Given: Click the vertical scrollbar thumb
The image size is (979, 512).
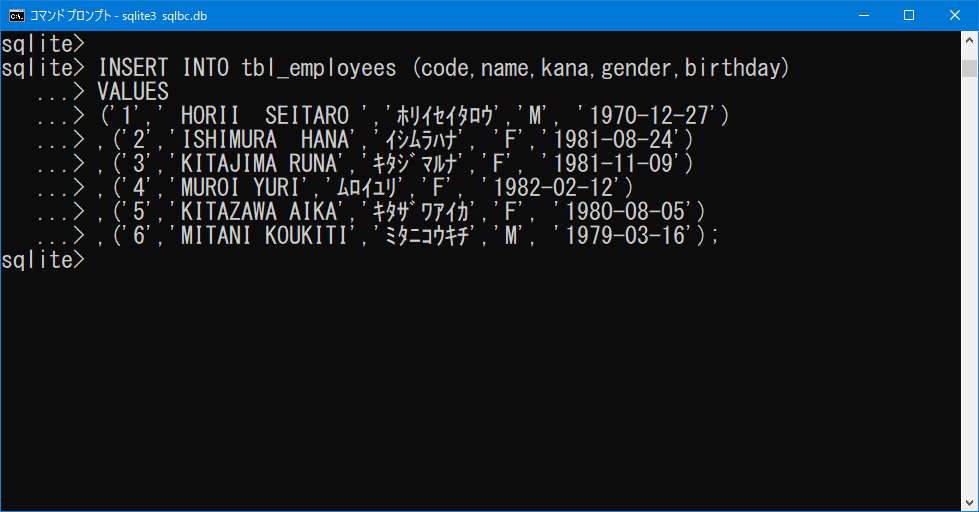Looking at the screenshot, I should click(969, 68).
